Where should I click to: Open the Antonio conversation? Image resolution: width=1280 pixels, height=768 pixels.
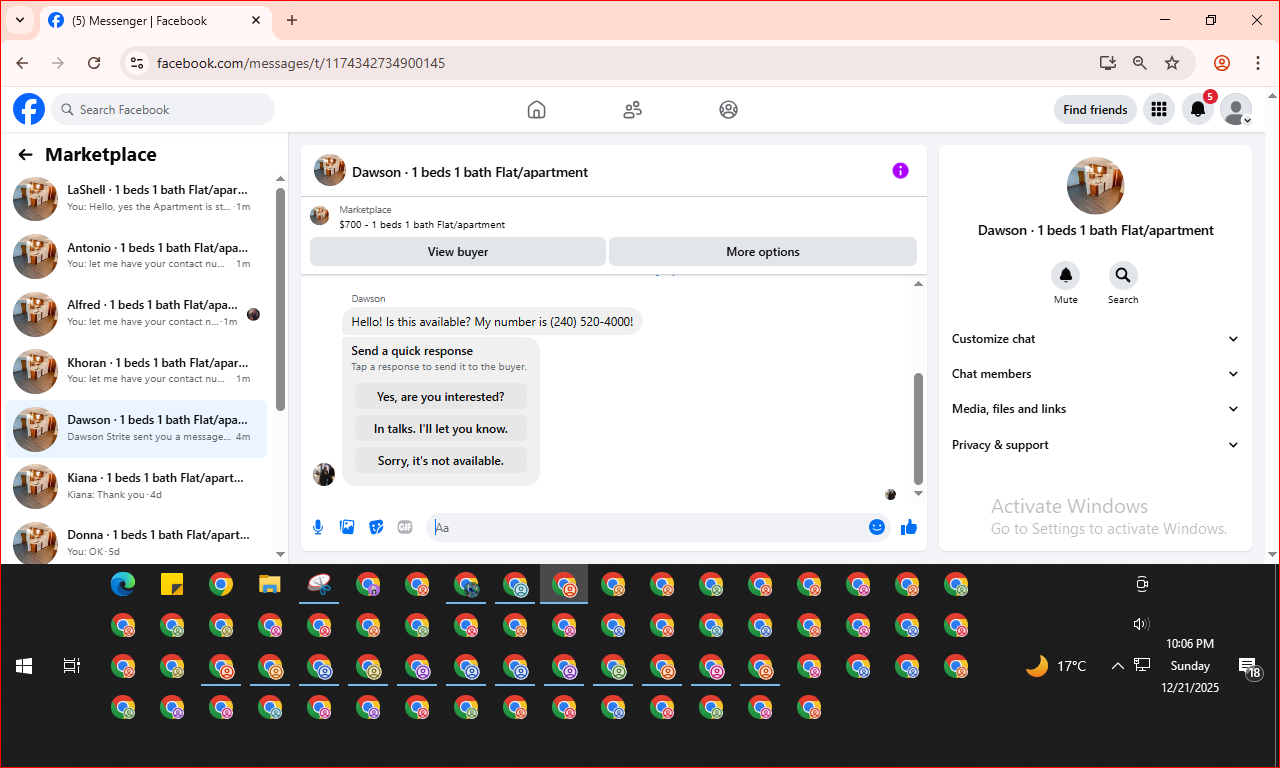click(137, 256)
